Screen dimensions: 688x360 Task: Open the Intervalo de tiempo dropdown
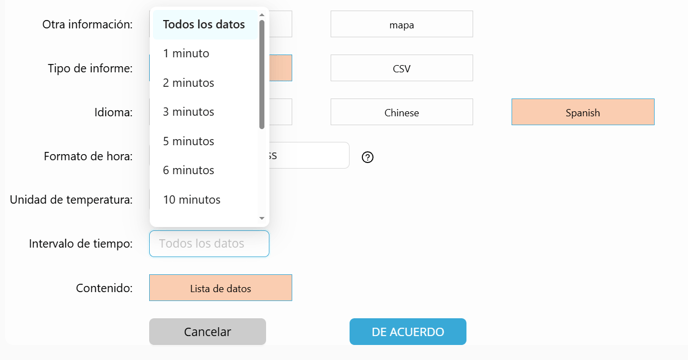click(209, 244)
